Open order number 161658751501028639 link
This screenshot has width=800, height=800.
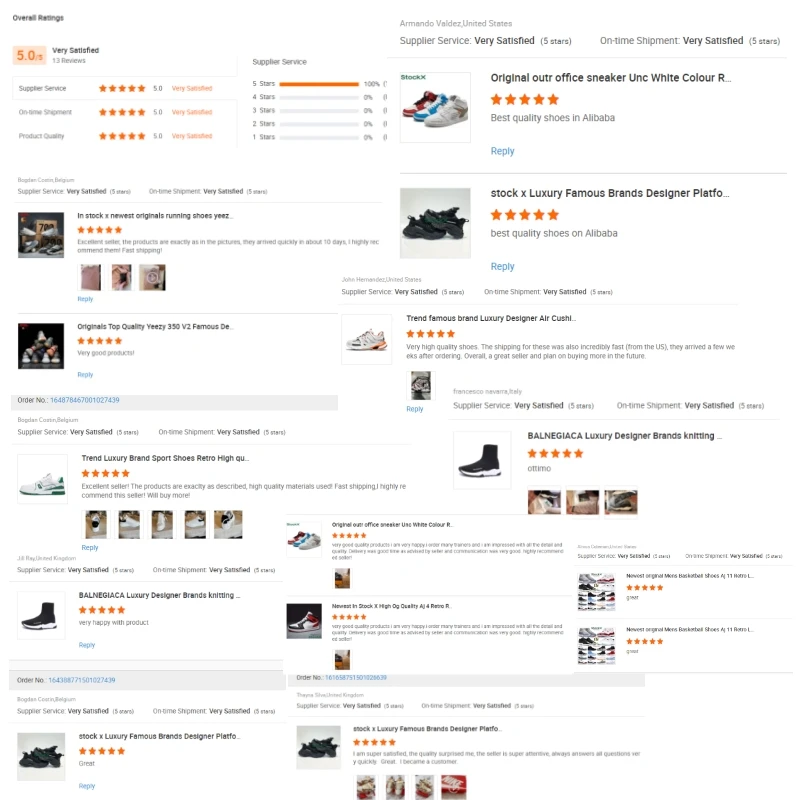(356, 678)
